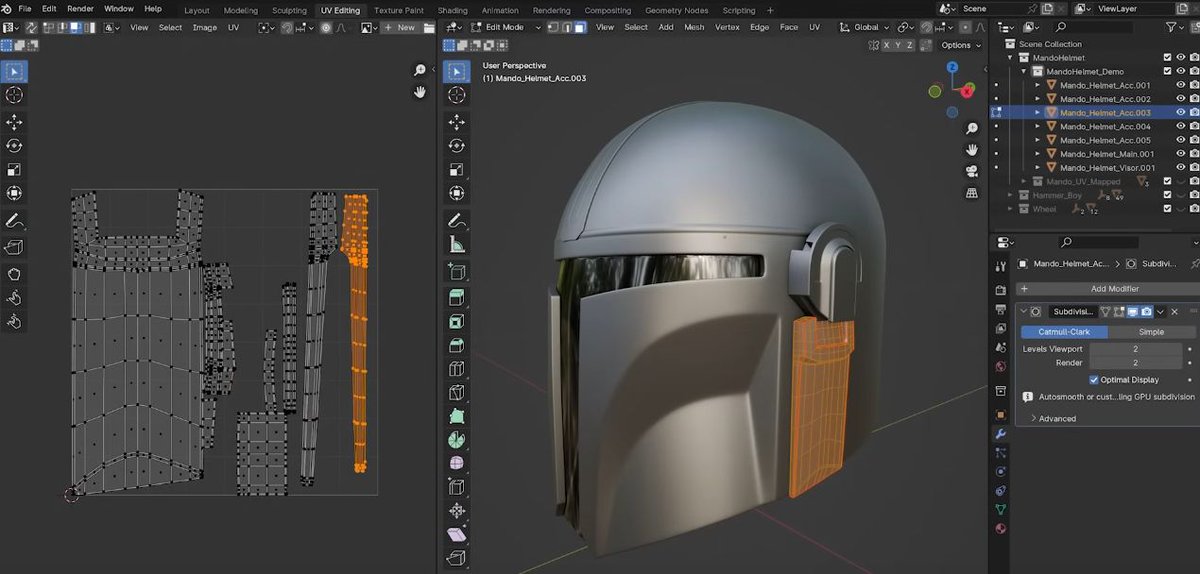Click the blue Z axis on navigation gizmo
1200x574 pixels.
pyautogui.click(x=953, y=67)
